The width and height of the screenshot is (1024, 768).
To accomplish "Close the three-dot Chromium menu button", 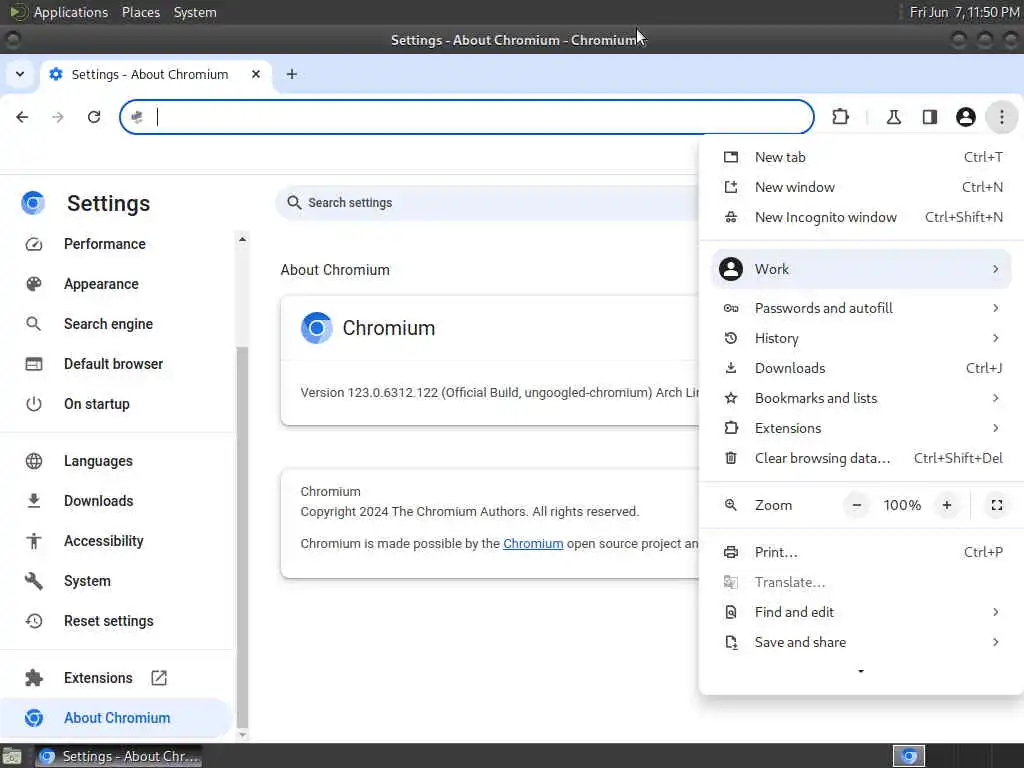I will pos(1001,117).
